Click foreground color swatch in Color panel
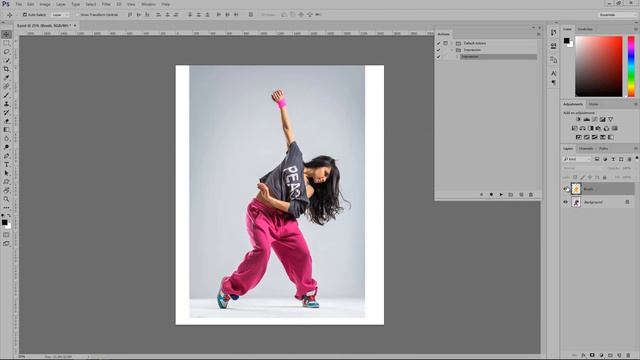The image size is (640, 360). (567, 41)
